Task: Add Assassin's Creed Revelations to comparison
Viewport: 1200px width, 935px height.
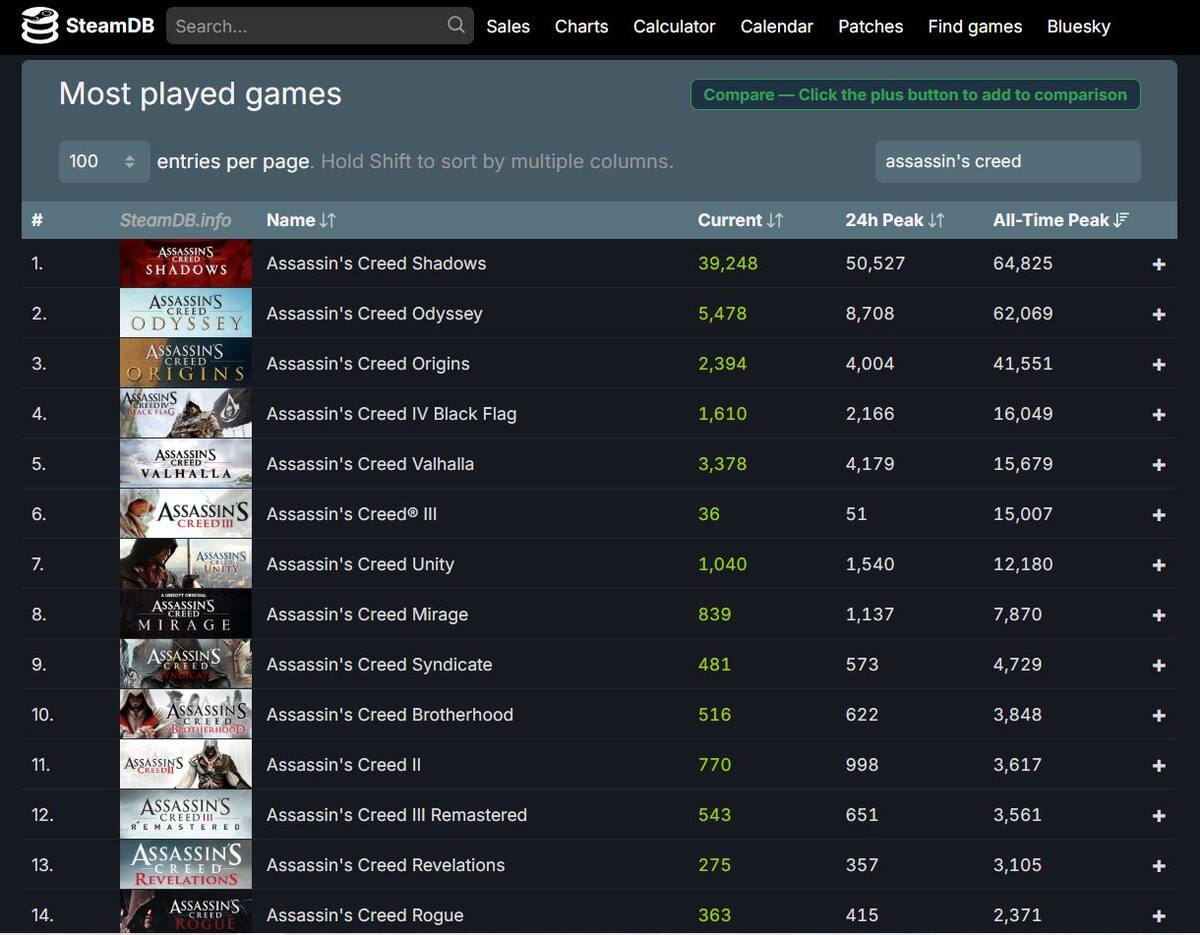Action: tap(1159, 865)
